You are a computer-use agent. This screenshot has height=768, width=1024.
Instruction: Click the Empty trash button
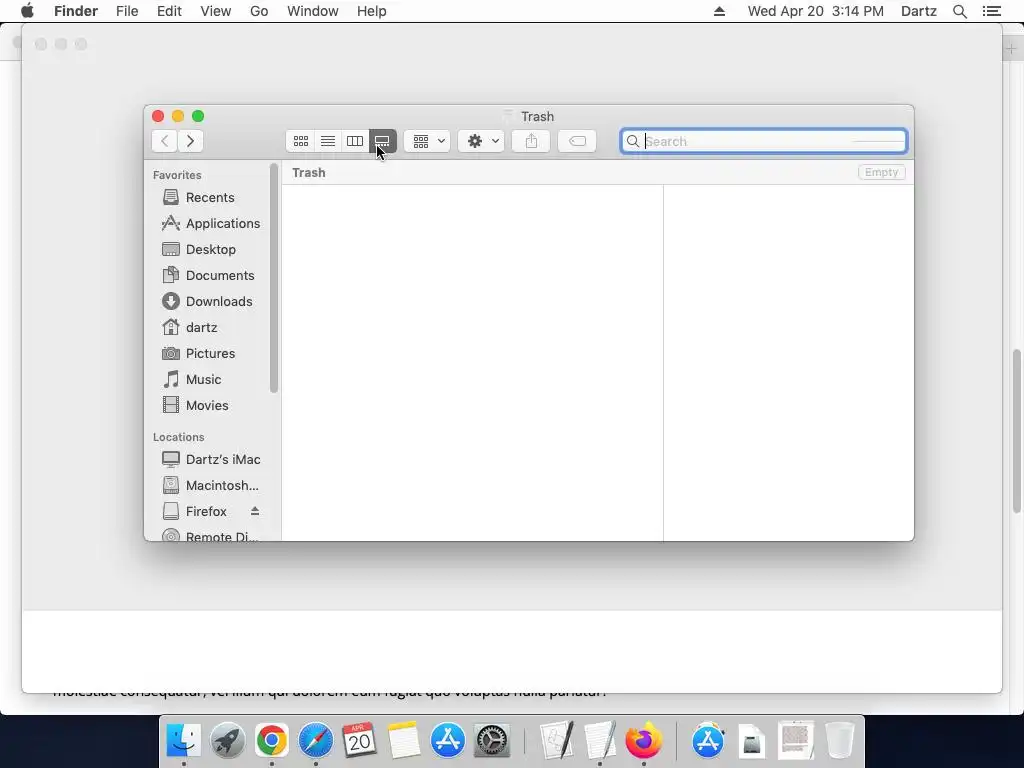(x=881, y=172)
